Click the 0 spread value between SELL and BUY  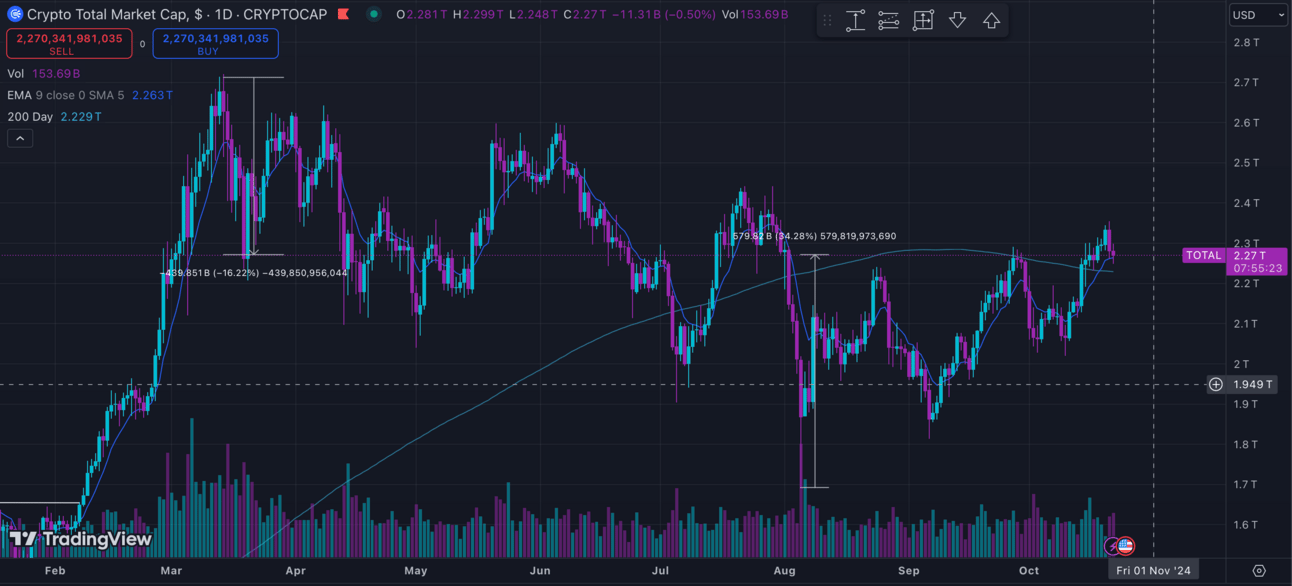click(142, 44)
